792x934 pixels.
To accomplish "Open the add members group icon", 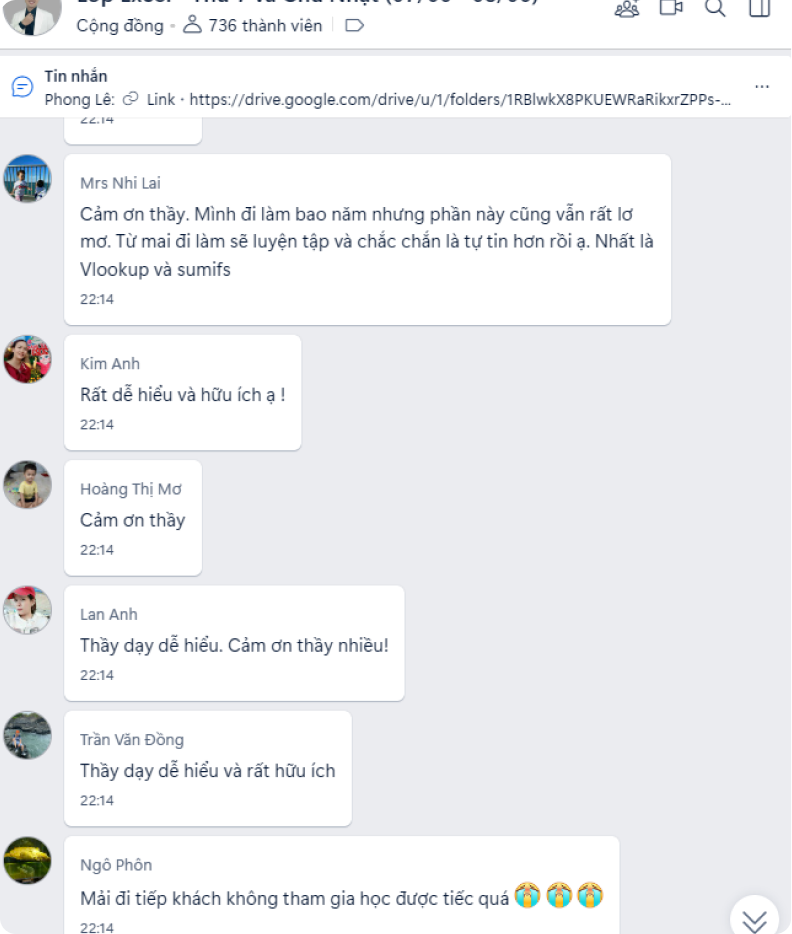I will (626, 8).
